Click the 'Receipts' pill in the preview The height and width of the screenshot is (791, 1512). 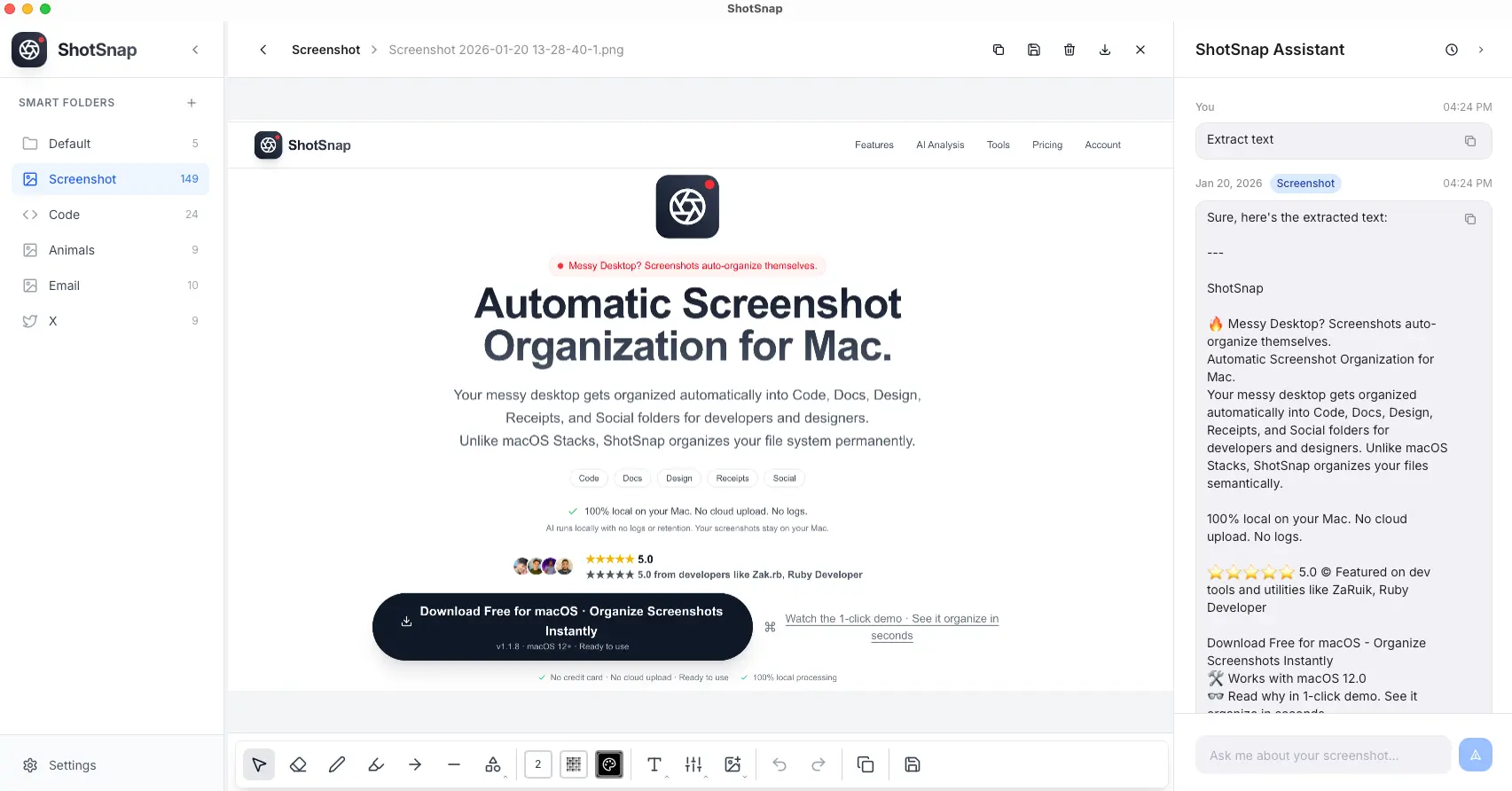[732, 478]
